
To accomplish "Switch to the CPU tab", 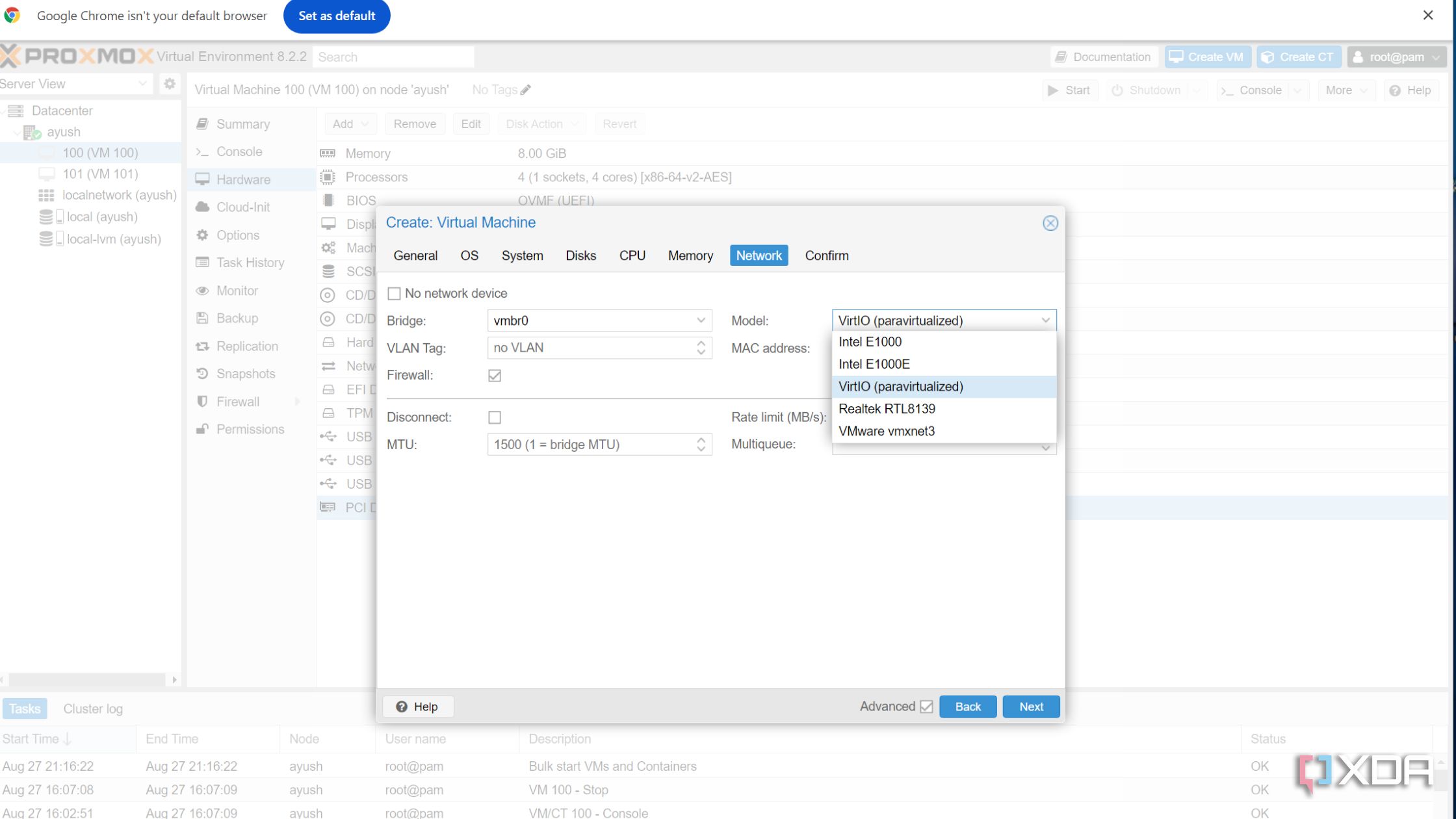I will tap(632, 255).
